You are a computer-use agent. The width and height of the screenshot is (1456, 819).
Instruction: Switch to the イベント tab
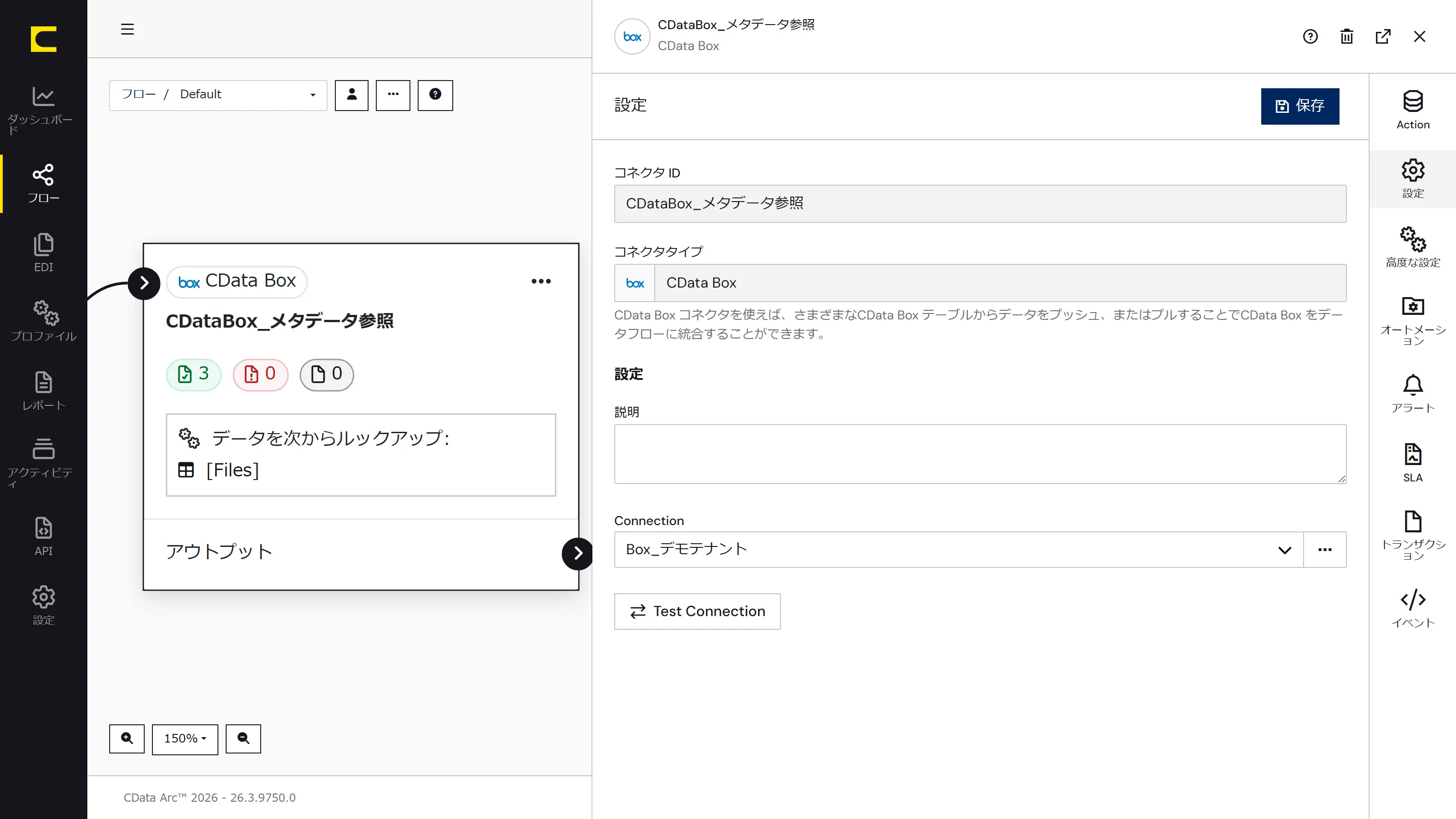tap(1413, 609)
